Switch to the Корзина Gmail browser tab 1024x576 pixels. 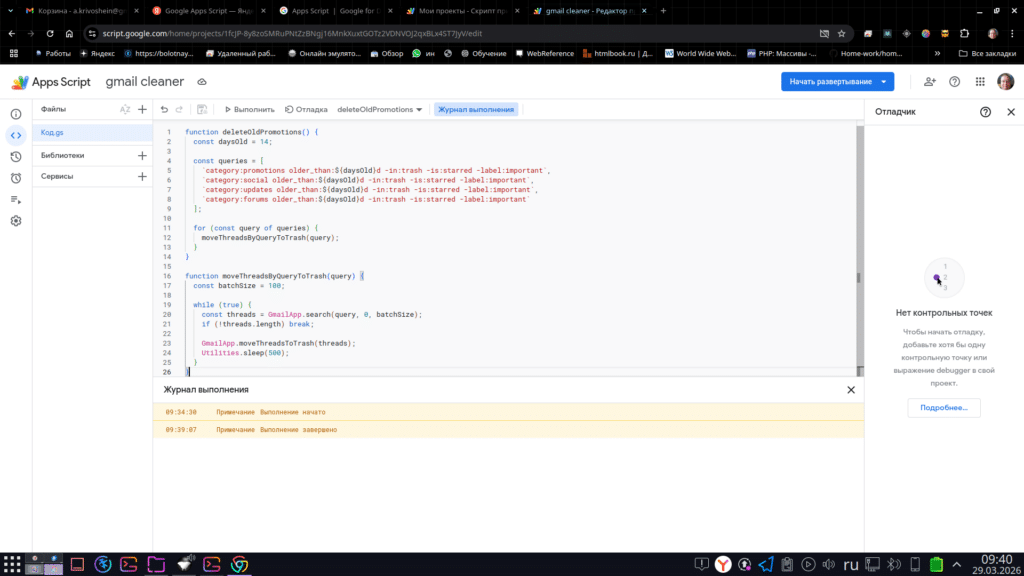click(x=70, y=10)
